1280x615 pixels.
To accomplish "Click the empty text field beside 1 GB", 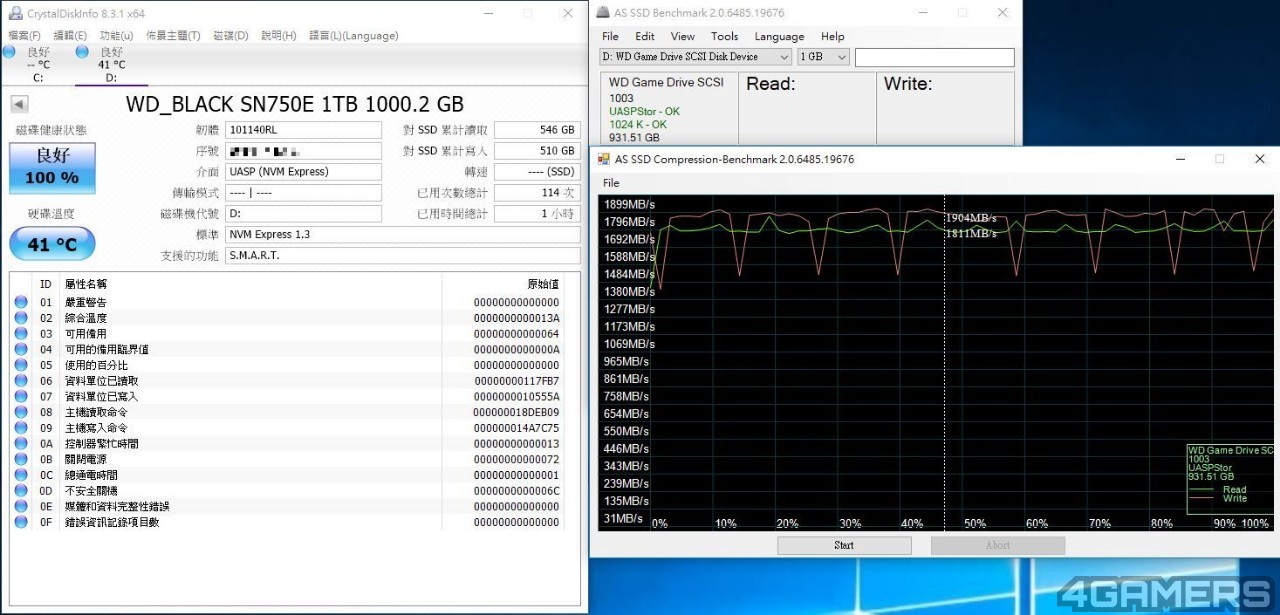I will click(x=934, y=57).
